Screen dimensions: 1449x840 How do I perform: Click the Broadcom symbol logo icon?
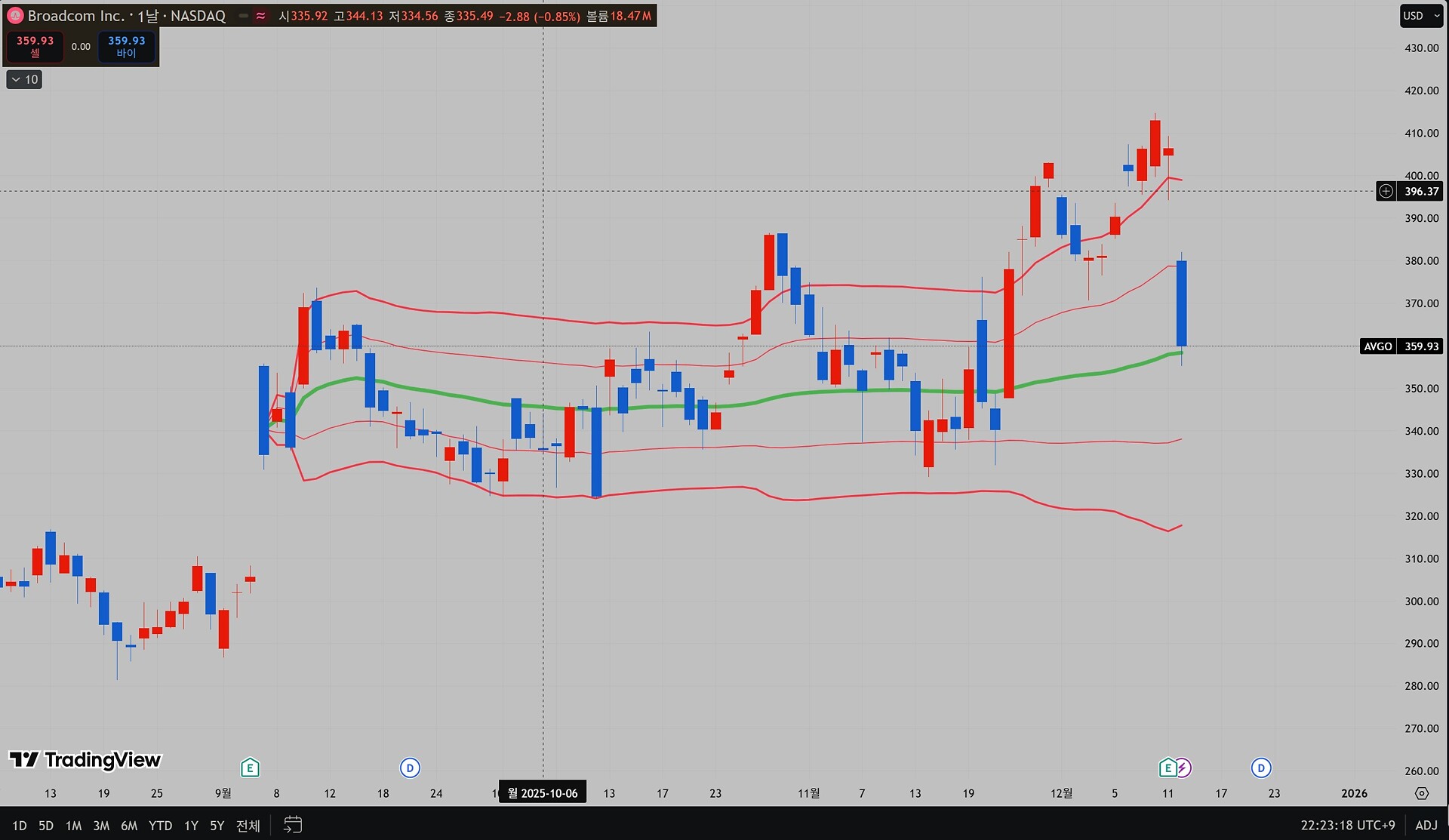pos(14,16)
